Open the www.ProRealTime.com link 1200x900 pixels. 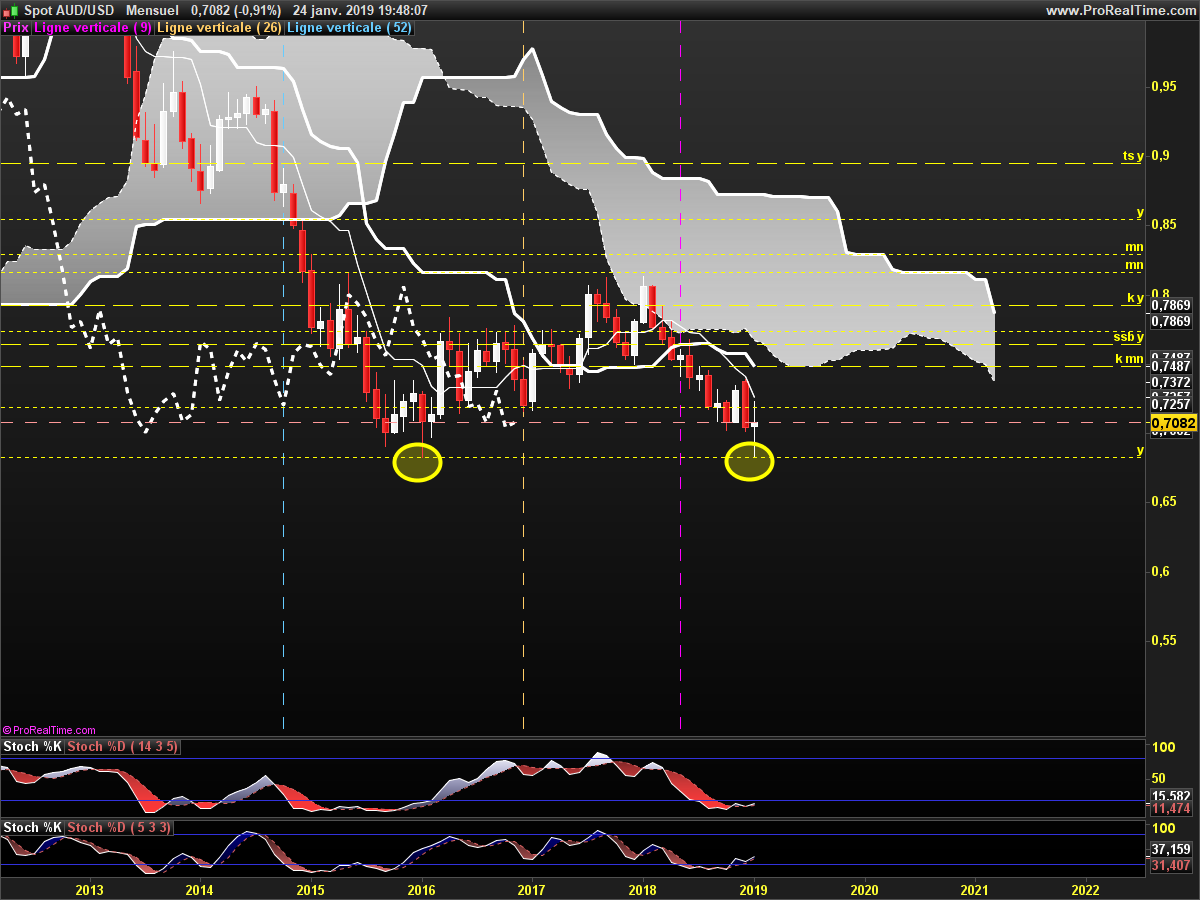click(x=1119, y=10)
